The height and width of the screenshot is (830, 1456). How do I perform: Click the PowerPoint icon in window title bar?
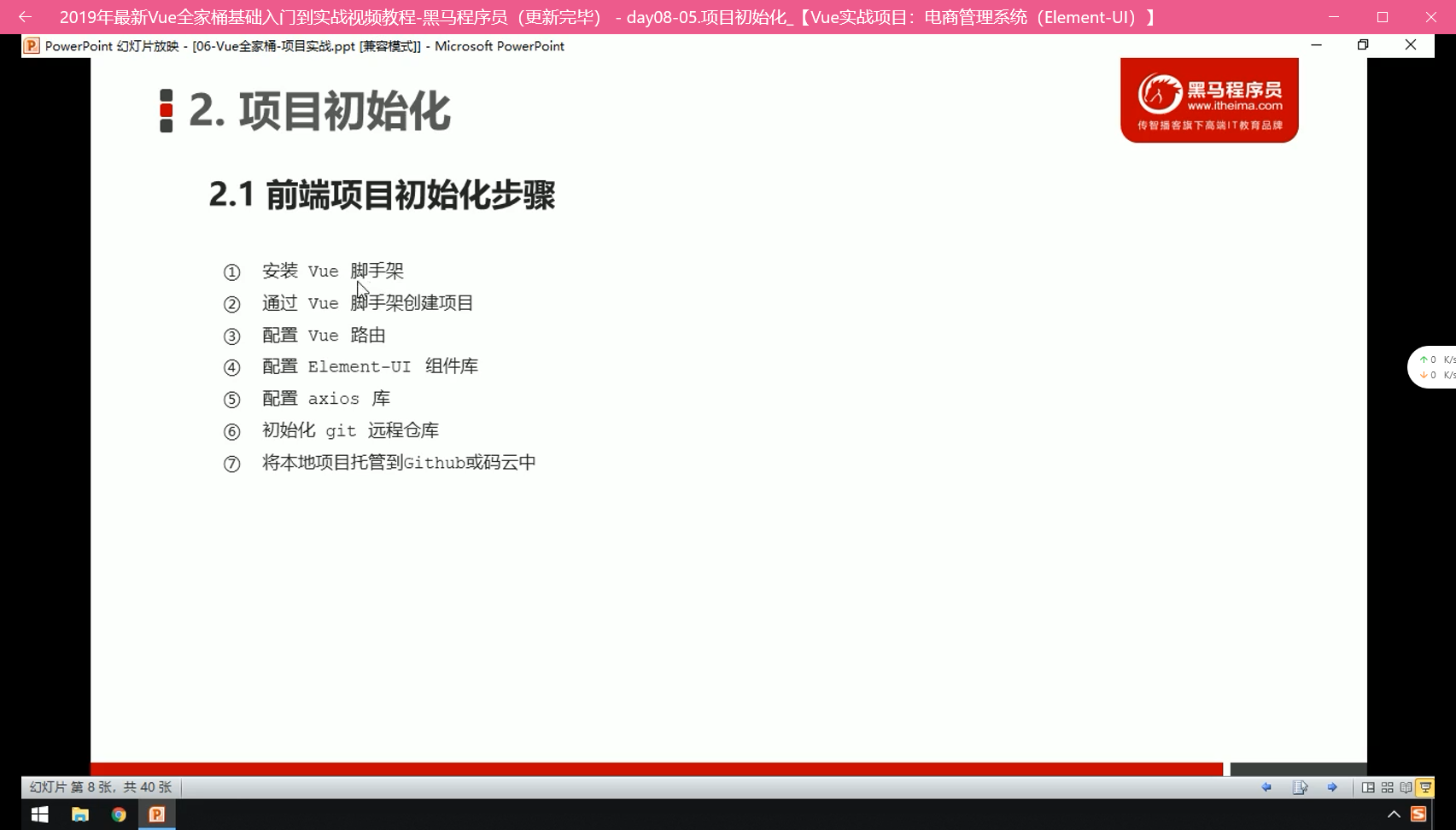click(x=32, y=46)
